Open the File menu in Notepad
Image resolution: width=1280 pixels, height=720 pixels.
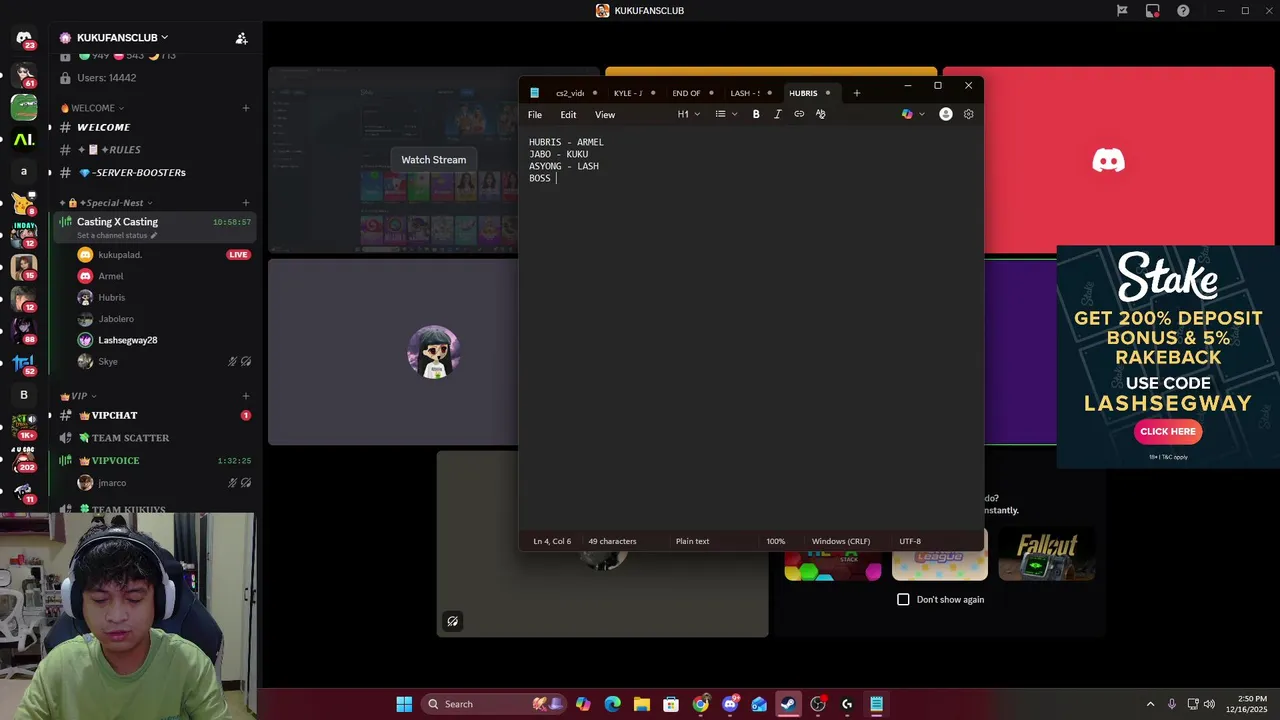[x=535, y=115]
